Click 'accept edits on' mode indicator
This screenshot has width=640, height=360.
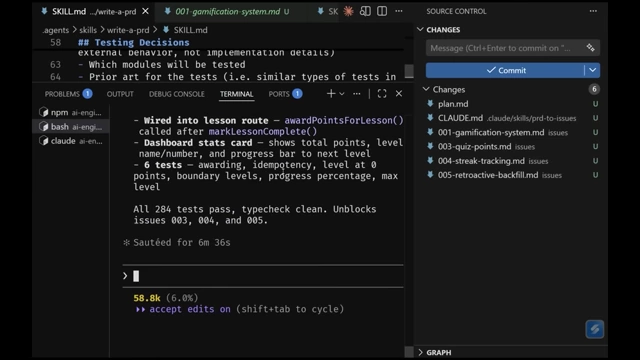click(x=190, y=309)
